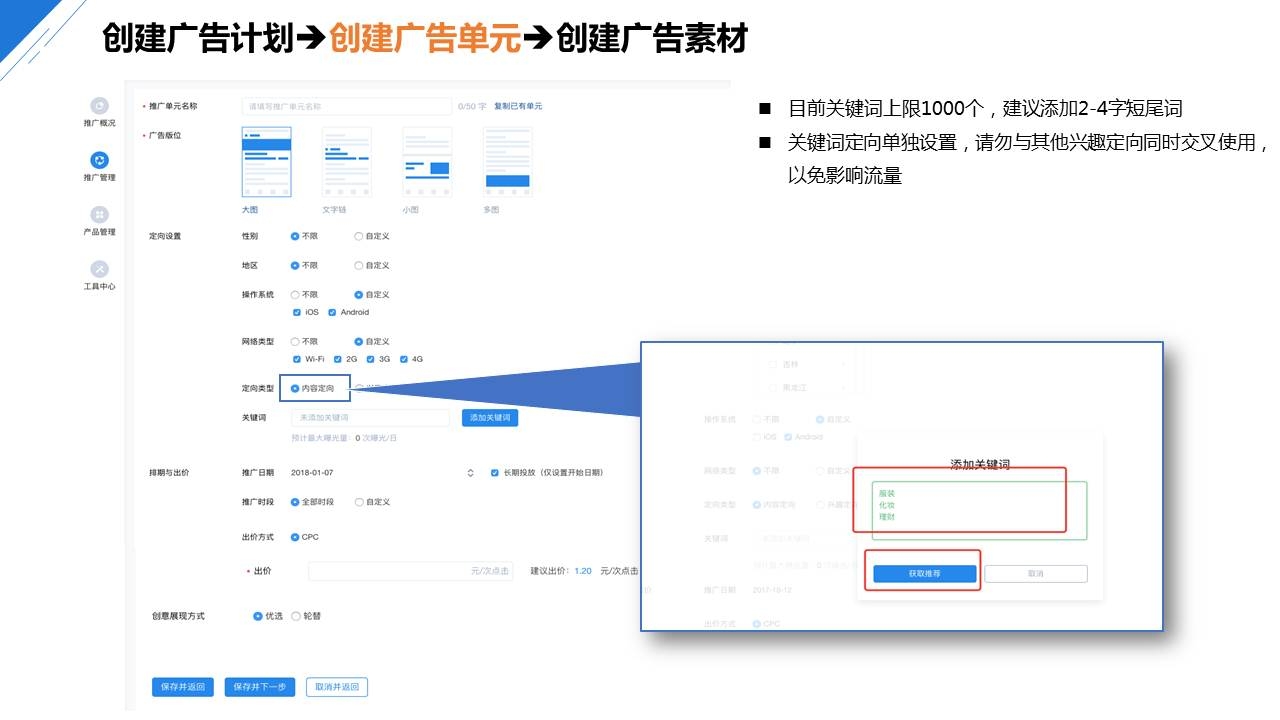Click 保存并下一步 button
Screen dimensions: 1280x720
[259, 687]
